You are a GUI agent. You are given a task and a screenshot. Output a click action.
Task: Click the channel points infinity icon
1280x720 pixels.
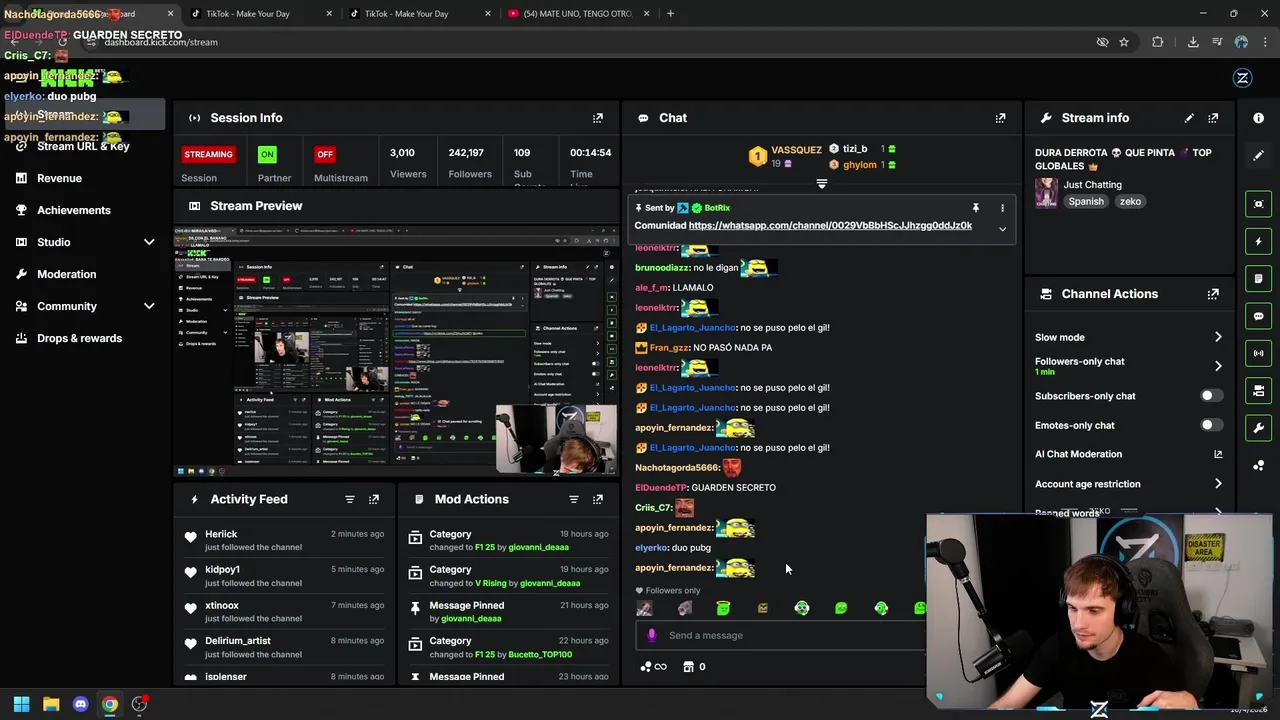click(x=653, y=667)
